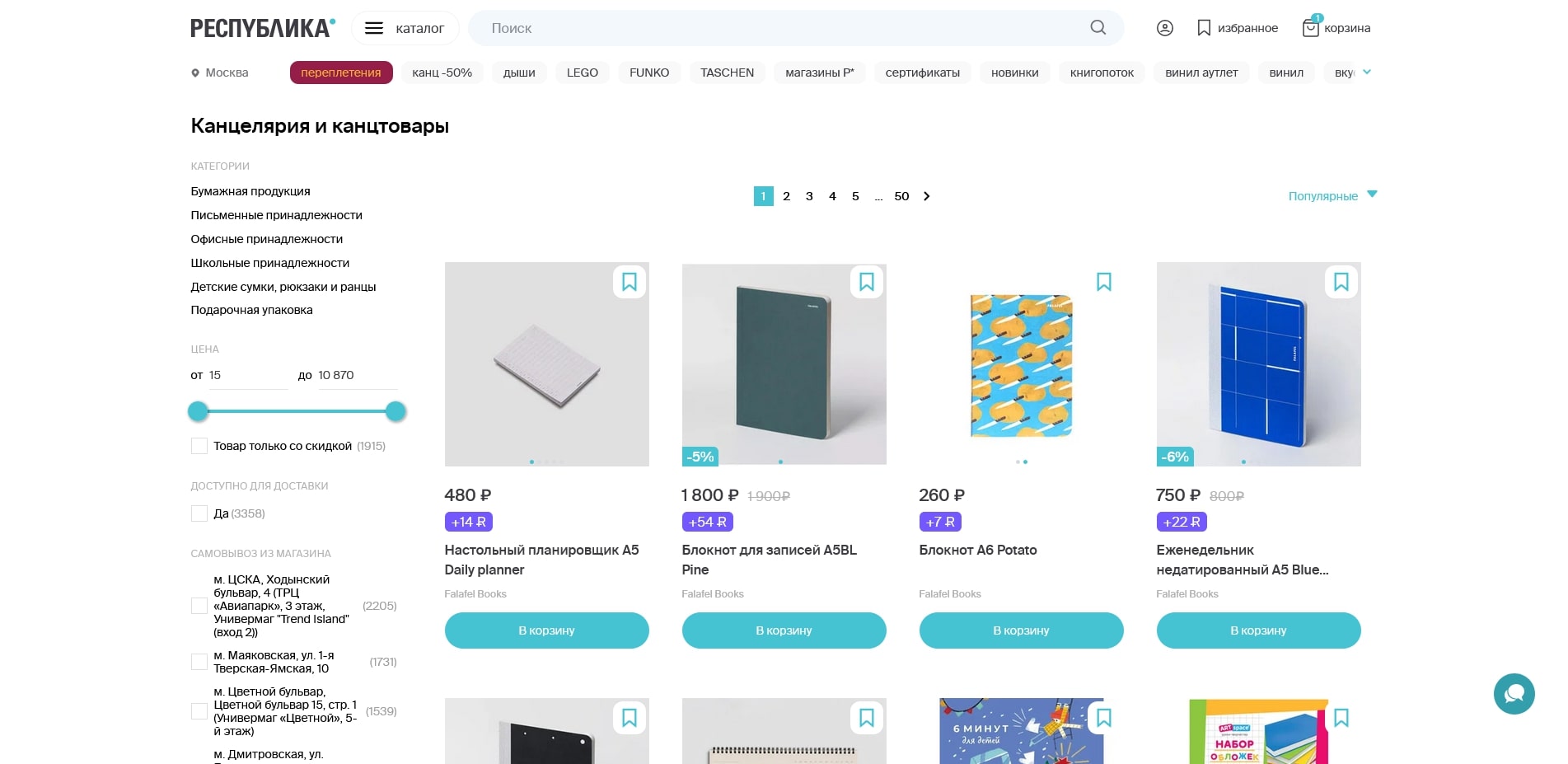This screenshot has height=764, width=1568.
Task: Go to next page arrow in pagination
Action: point(927,196)
